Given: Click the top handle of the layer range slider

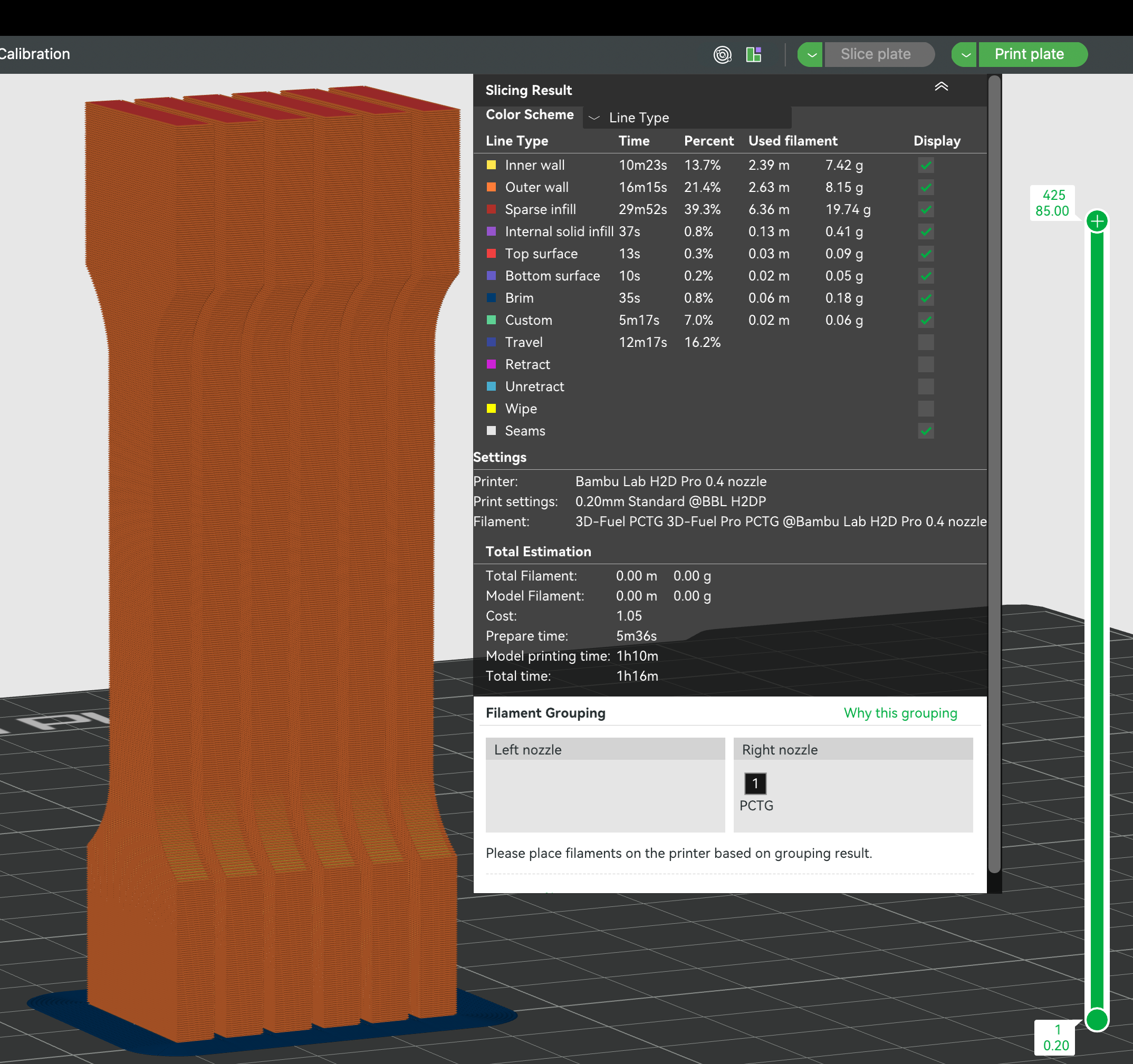Looking at the screenshot, I should point(1097,220).
